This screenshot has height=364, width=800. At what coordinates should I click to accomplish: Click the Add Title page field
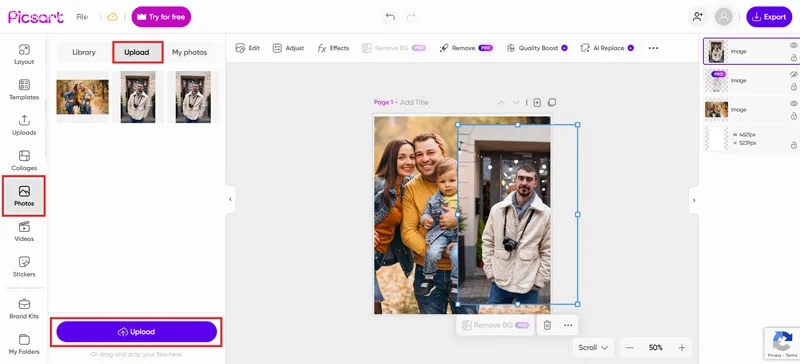coord(414,103)
